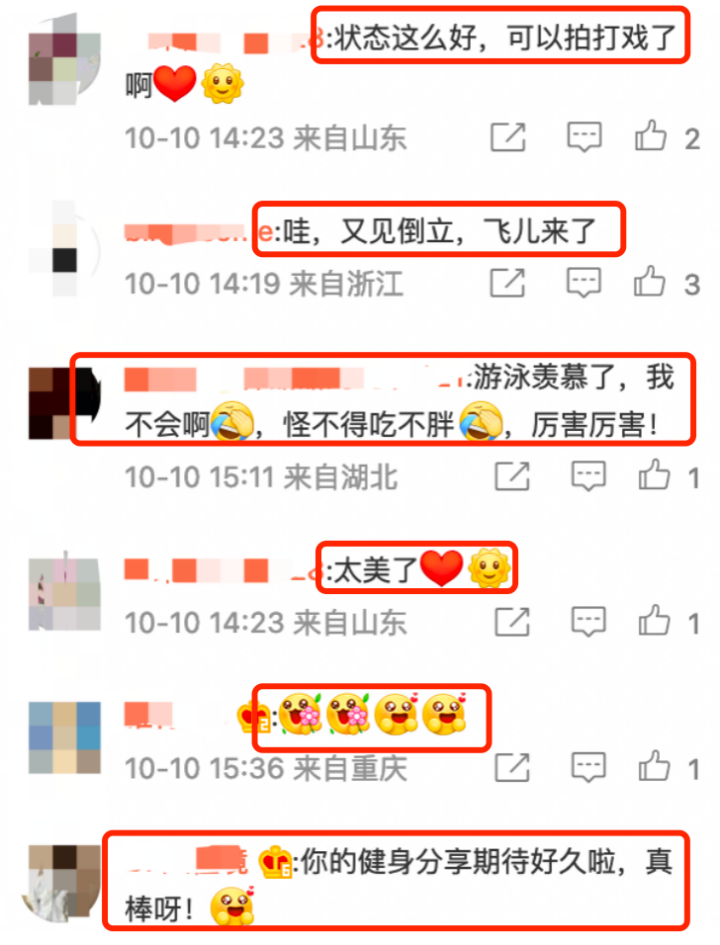Image resolution: width=720 pixels, height=945 pixels.
Task: Like the Shandong comment about 打戏
Action: click(651, 136)
